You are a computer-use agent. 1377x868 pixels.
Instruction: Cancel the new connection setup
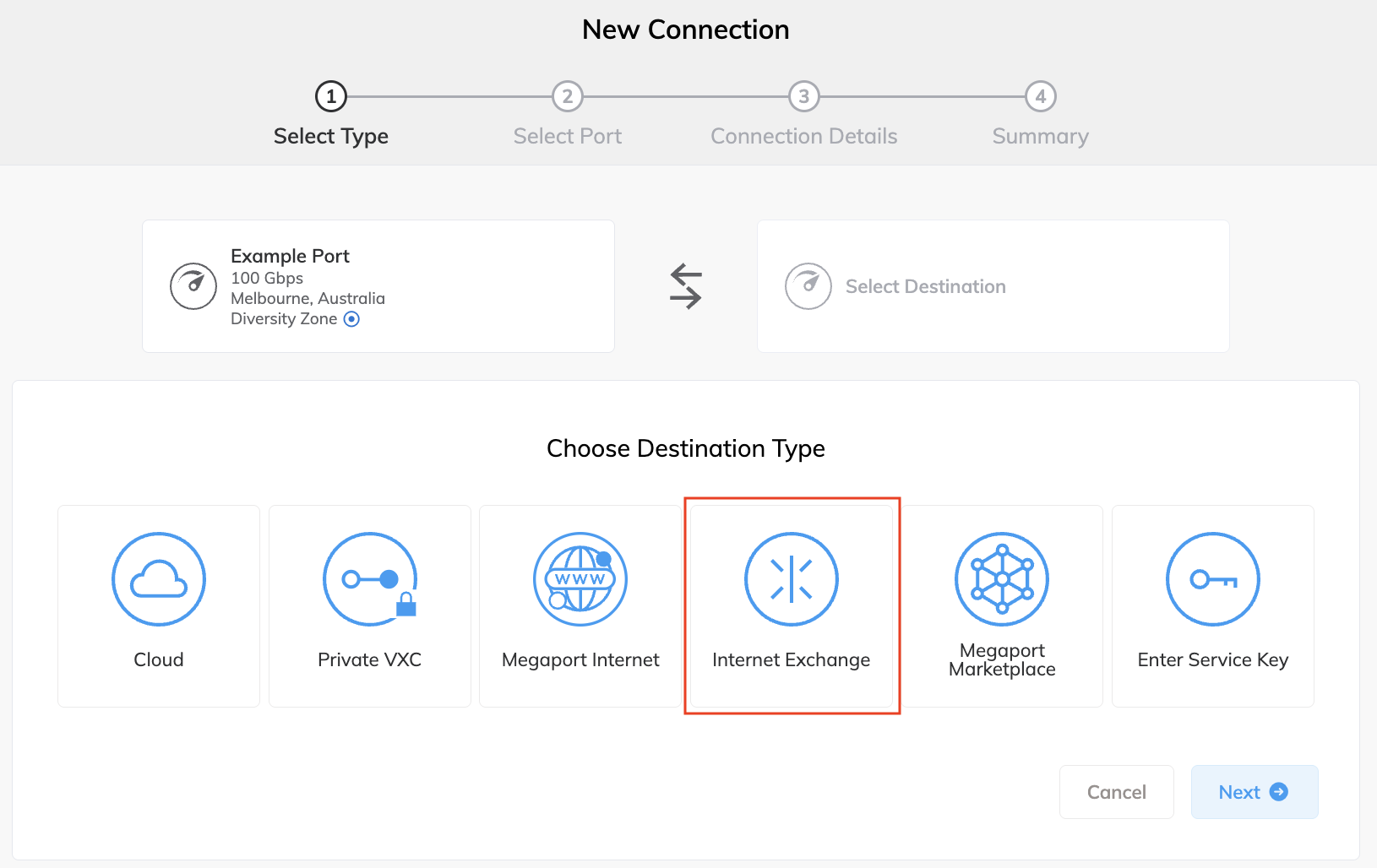1116,792
